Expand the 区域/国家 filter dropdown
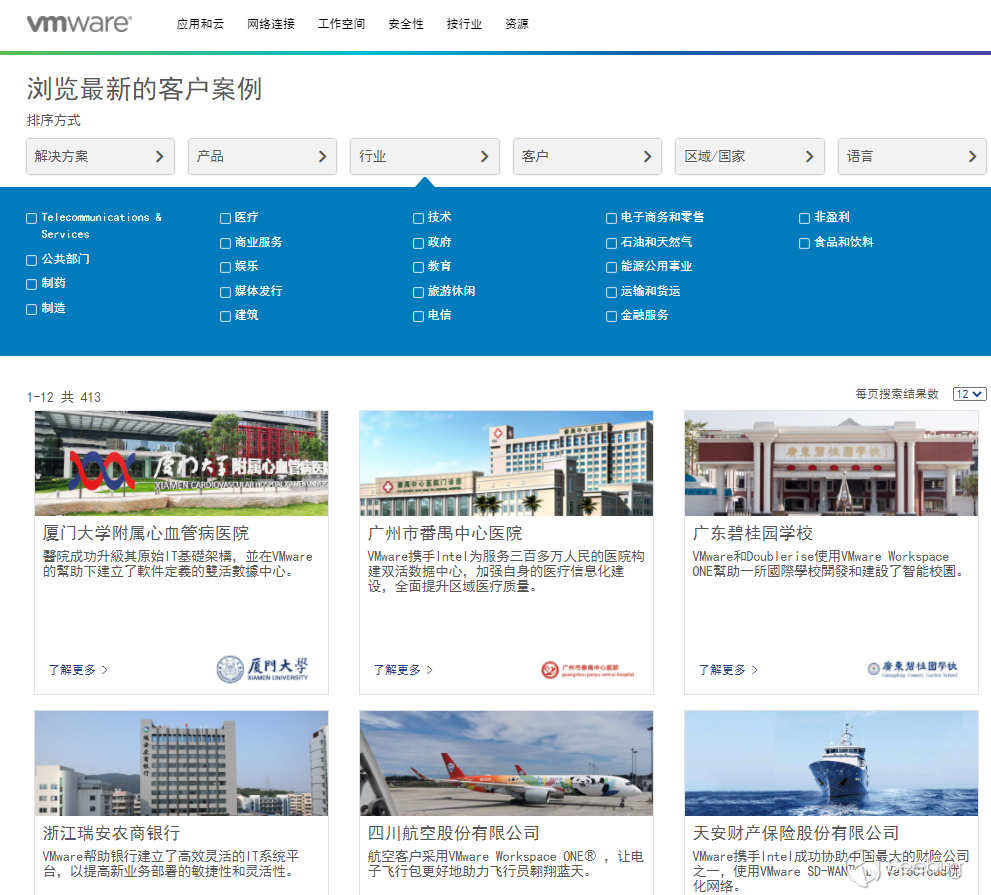Screen dimensions: 991x895 (750, 156)
